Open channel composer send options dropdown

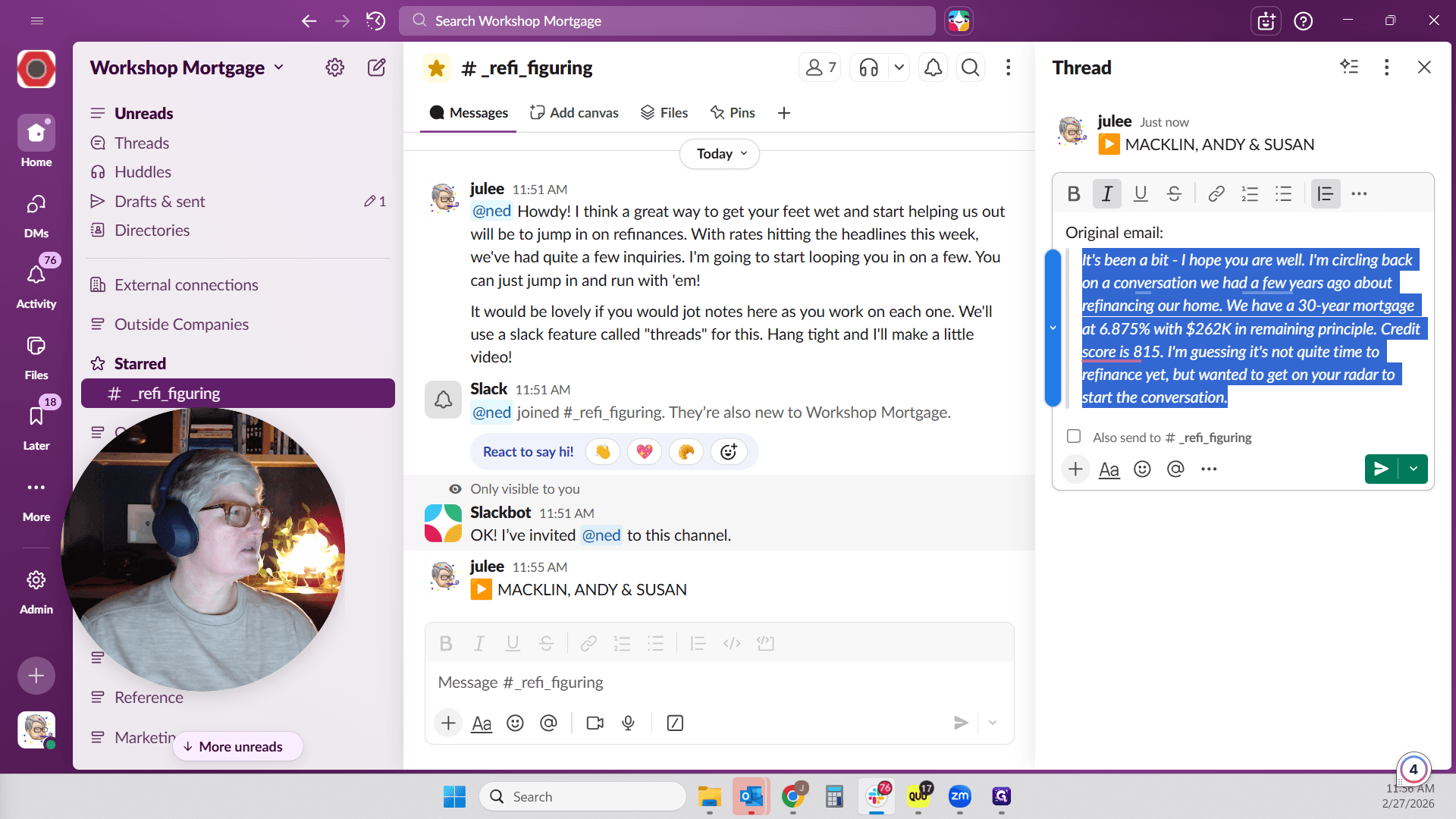[x=993, y=723]
